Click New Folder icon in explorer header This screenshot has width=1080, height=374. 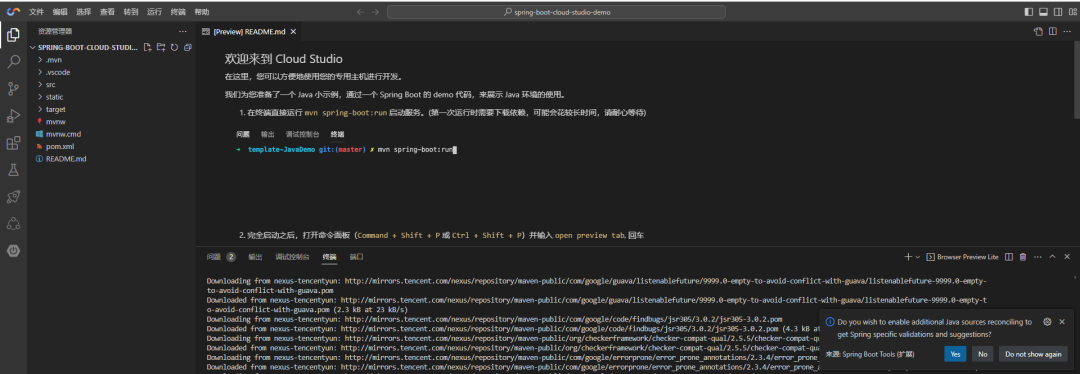click(160, 48)
